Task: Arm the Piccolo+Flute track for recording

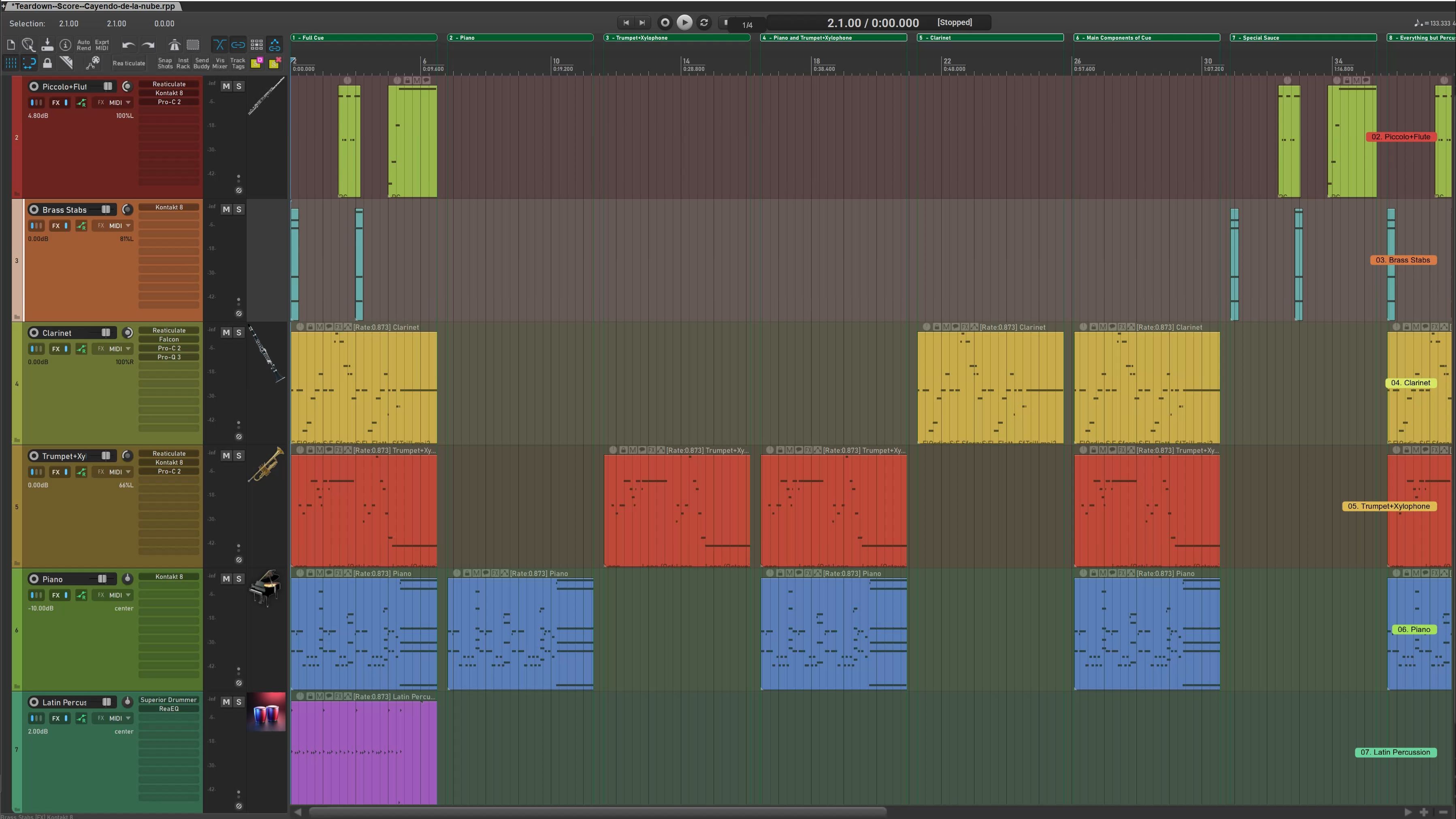Action: pos(34,87)
